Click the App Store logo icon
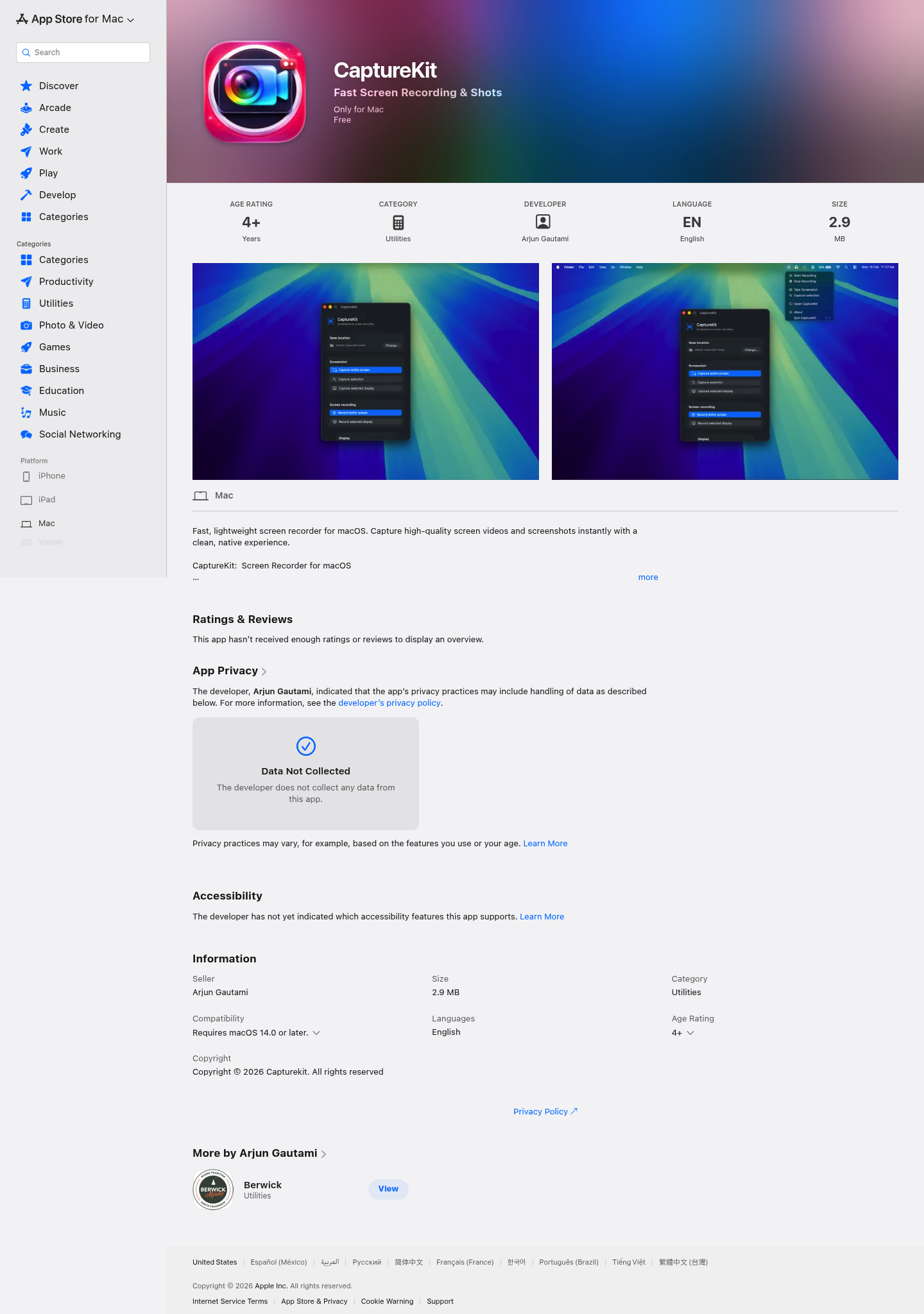 pyautogui.click(x=22, y=19)
